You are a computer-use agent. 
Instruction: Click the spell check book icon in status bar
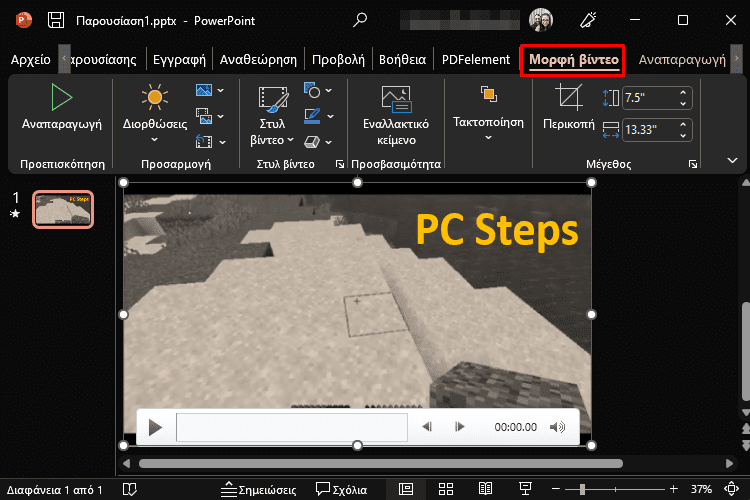click(x=130, y=489)
